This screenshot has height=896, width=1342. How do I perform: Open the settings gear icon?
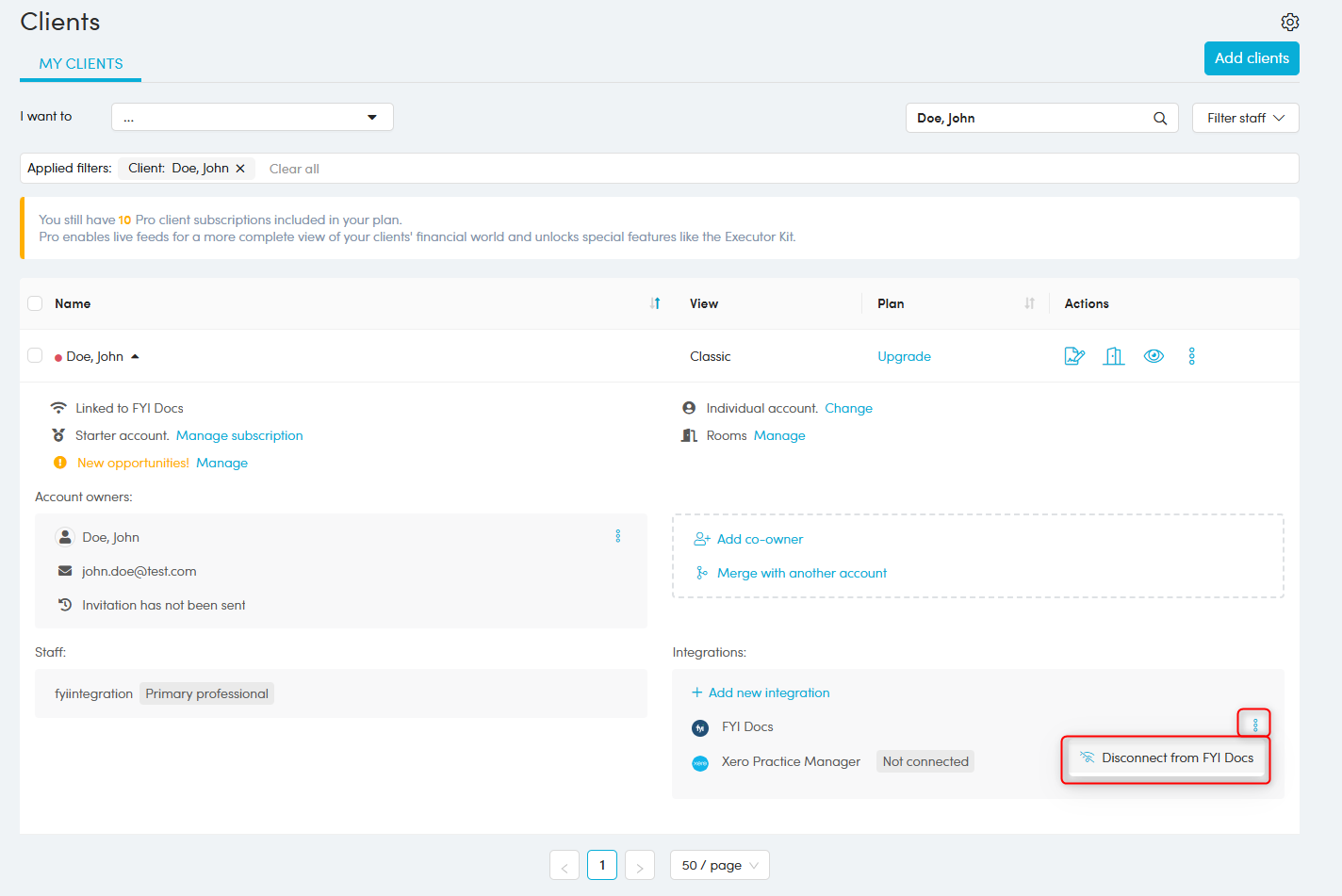[x=1289, y=22]
